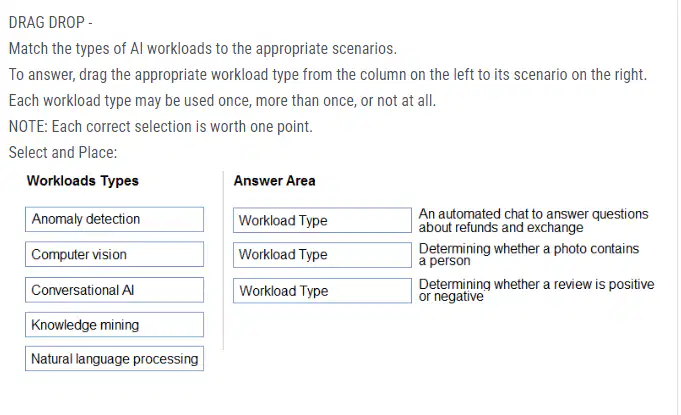681x415 pixels.
Task: Click the Answer Area heading
Action: (x=274, y=181)
